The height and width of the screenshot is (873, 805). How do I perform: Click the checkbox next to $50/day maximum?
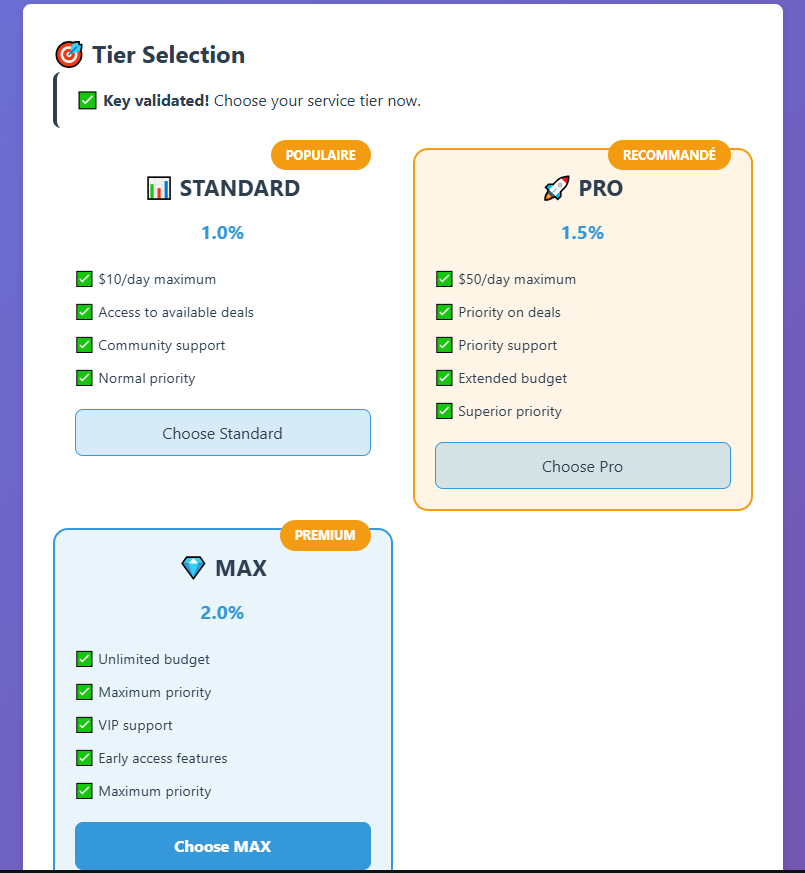coord(444,279)
